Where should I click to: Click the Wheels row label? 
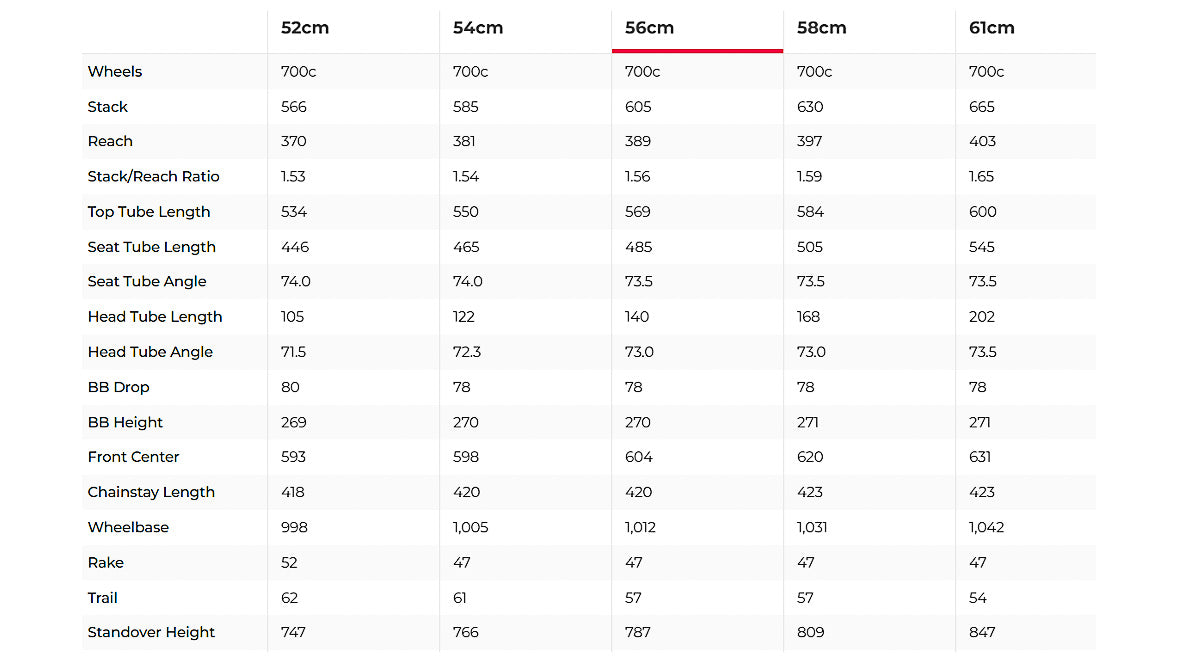(115, 72)
